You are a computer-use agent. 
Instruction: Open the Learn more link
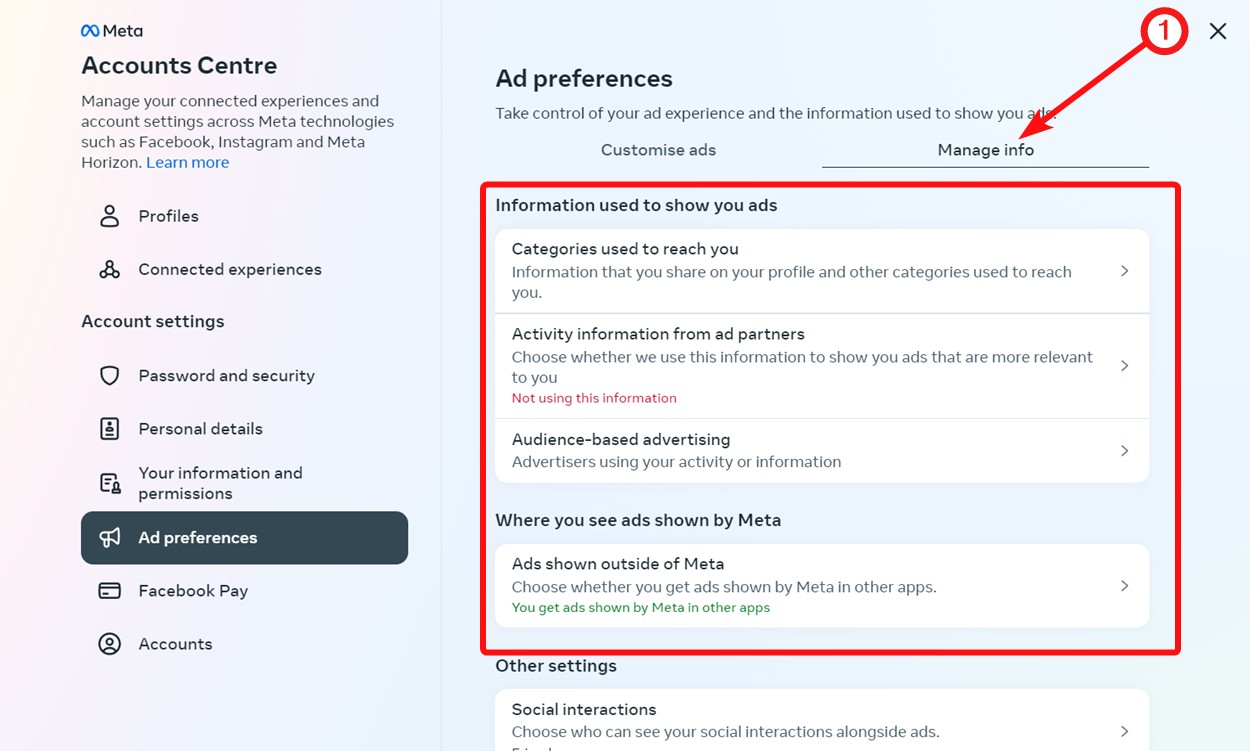coord(187,162)
